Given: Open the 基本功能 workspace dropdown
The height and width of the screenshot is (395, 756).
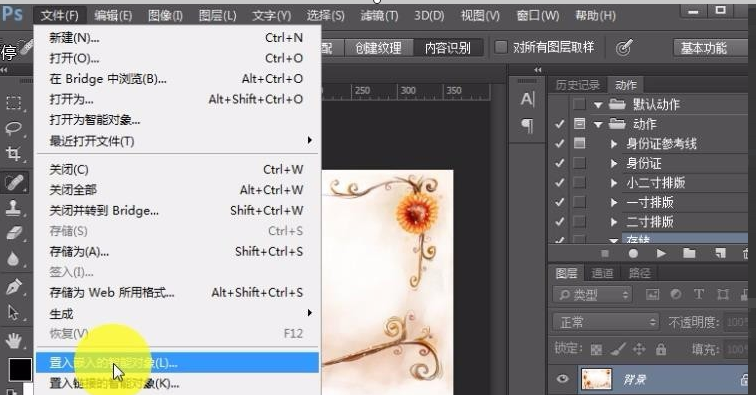Looking at the screenshot, I should click(x=710, y=48).
